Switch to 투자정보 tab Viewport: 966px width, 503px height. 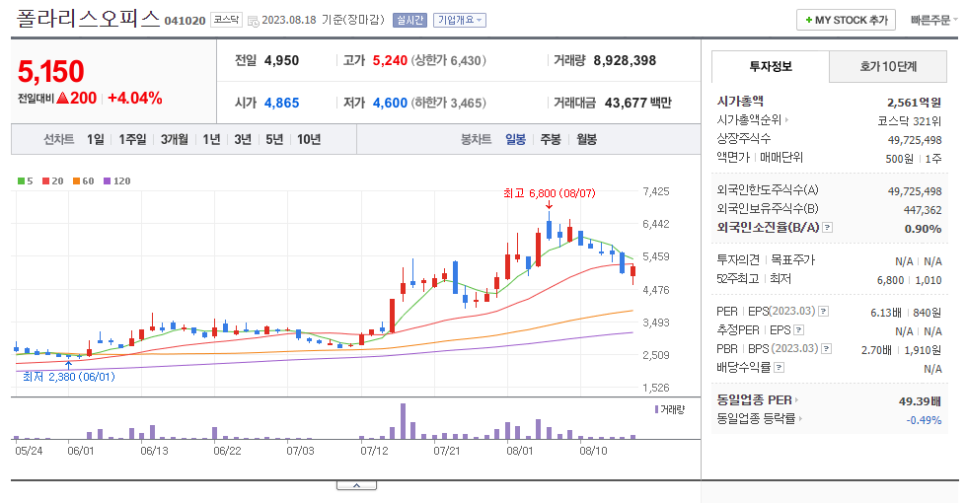coord(770,67)
